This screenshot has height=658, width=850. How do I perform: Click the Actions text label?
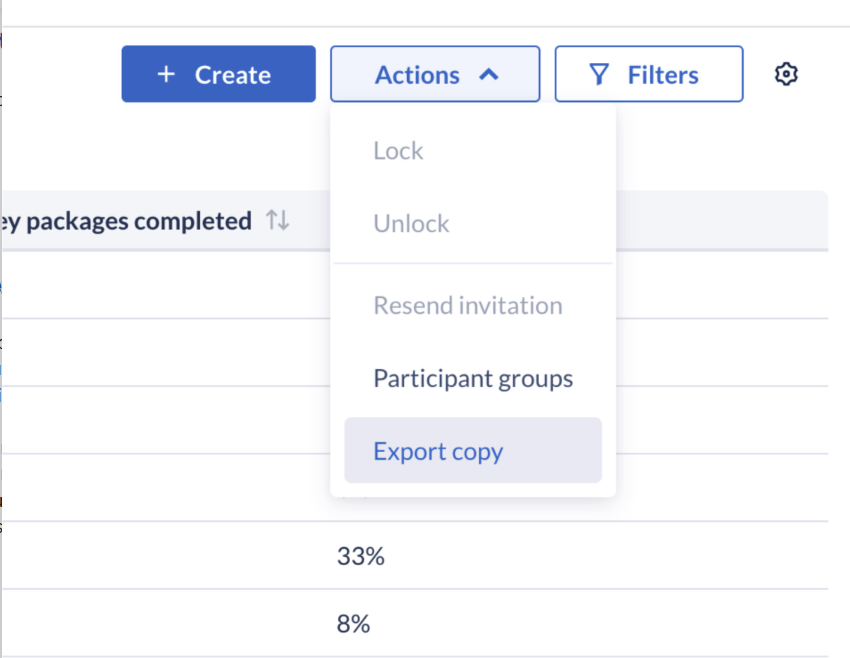pos(417,75)
